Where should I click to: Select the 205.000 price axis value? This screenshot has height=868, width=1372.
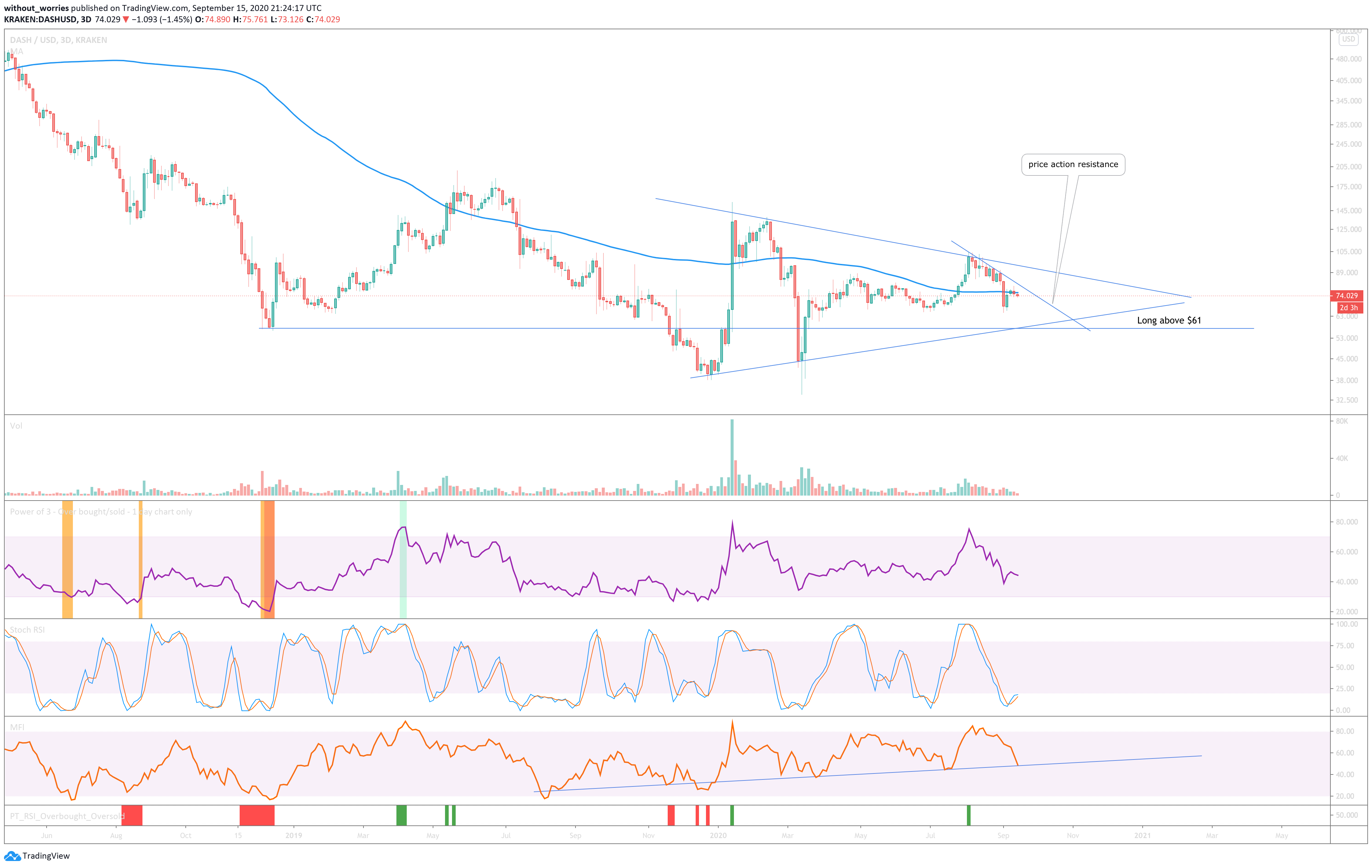coord(1348,167)
